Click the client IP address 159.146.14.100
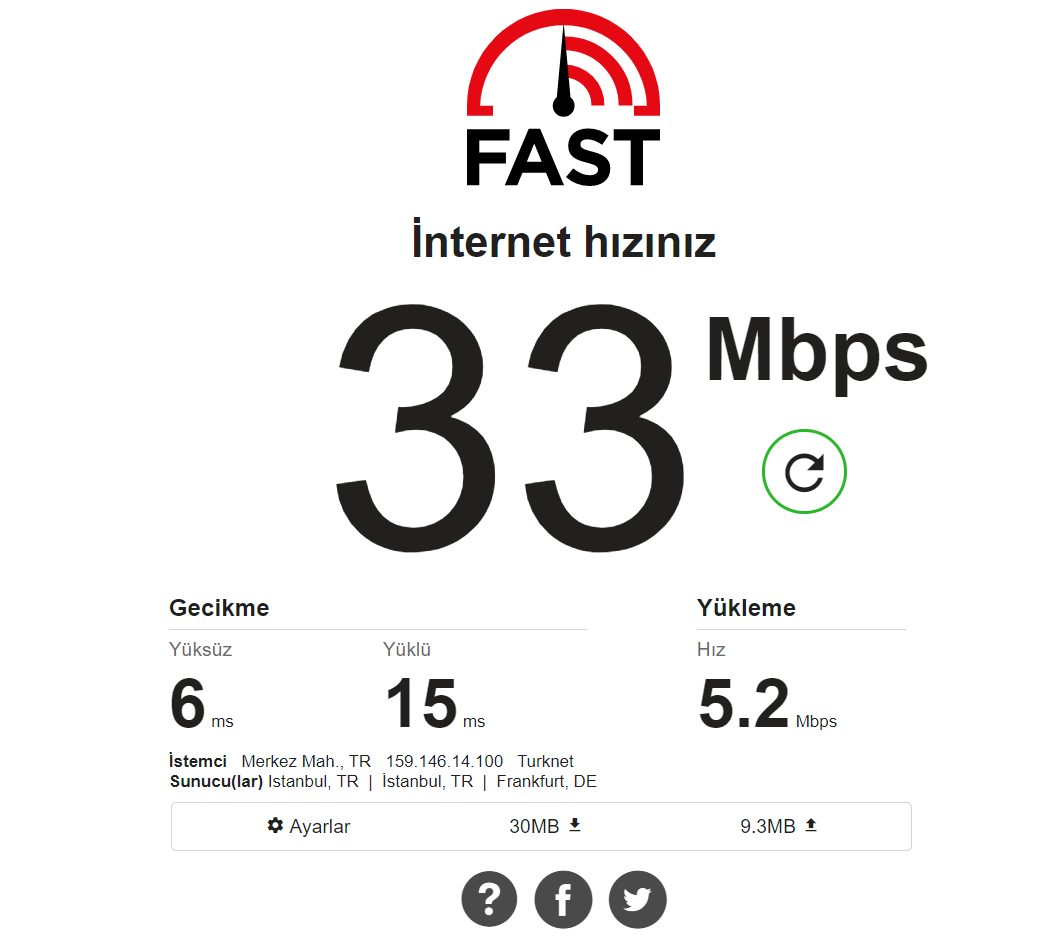This screenshot has width=1052, height=942. tap(444, 761)
